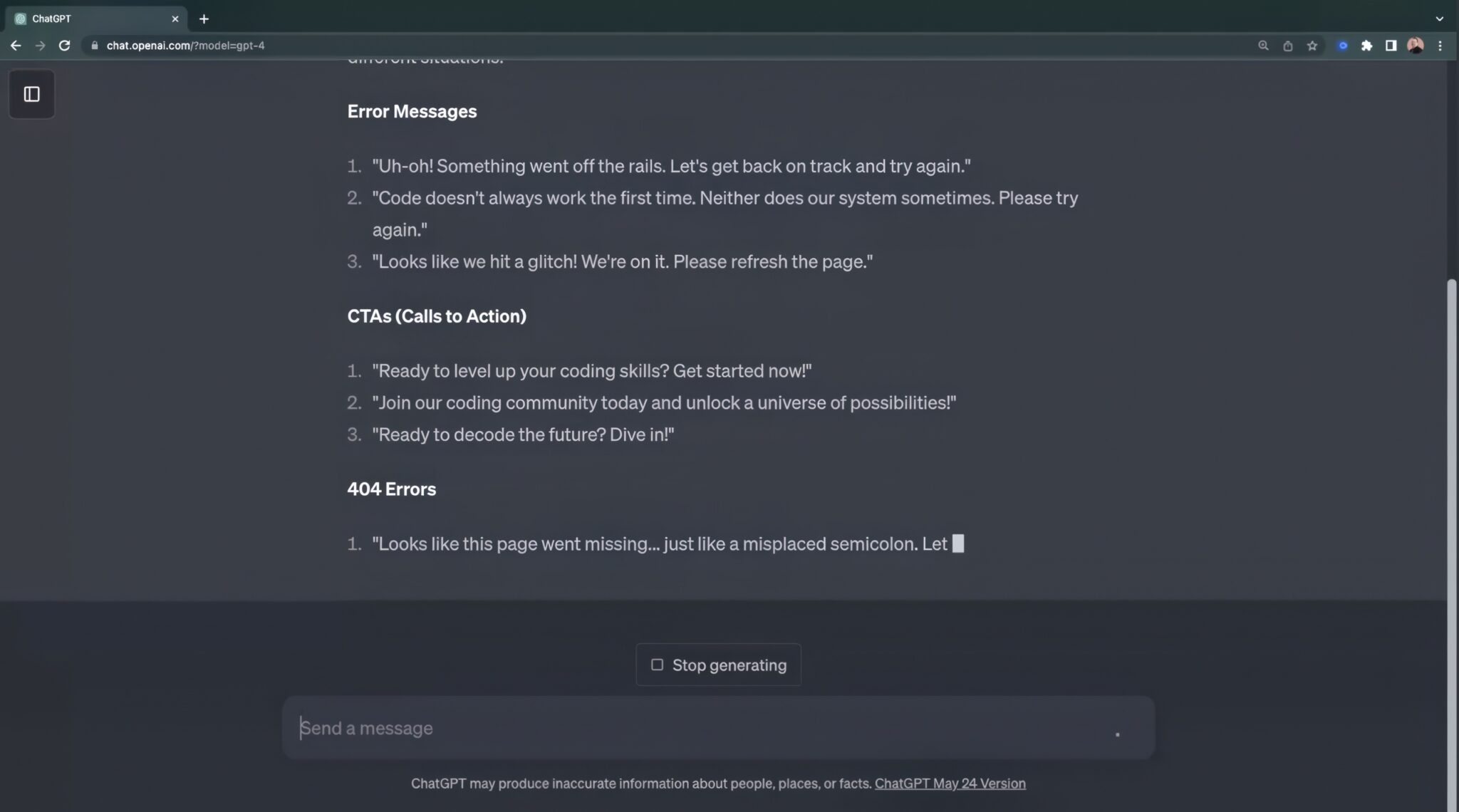Viewport: 1459px width, 812px height.
Task: Go back with the browser back arrow
Action: 16,46
